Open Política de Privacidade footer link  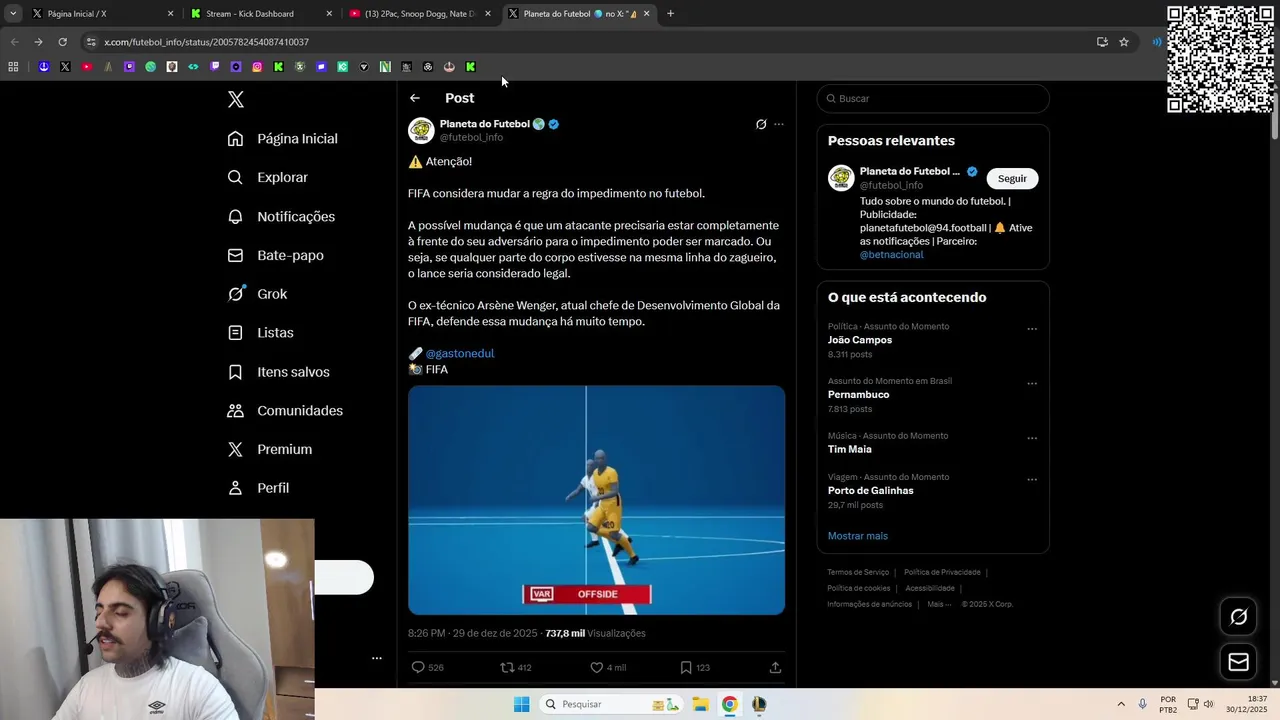click(x=942, y=572)
